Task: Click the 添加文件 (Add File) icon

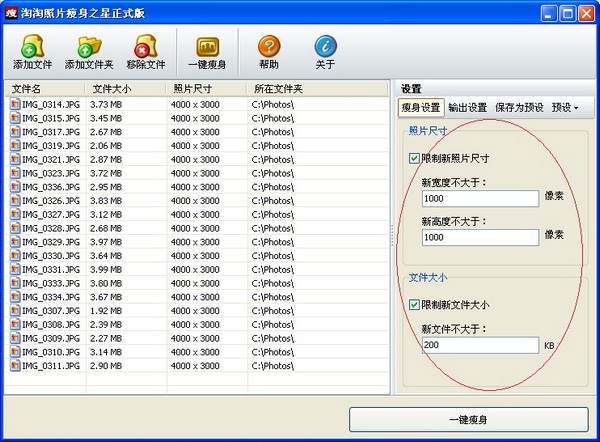Action: click(x=31, y=46)
